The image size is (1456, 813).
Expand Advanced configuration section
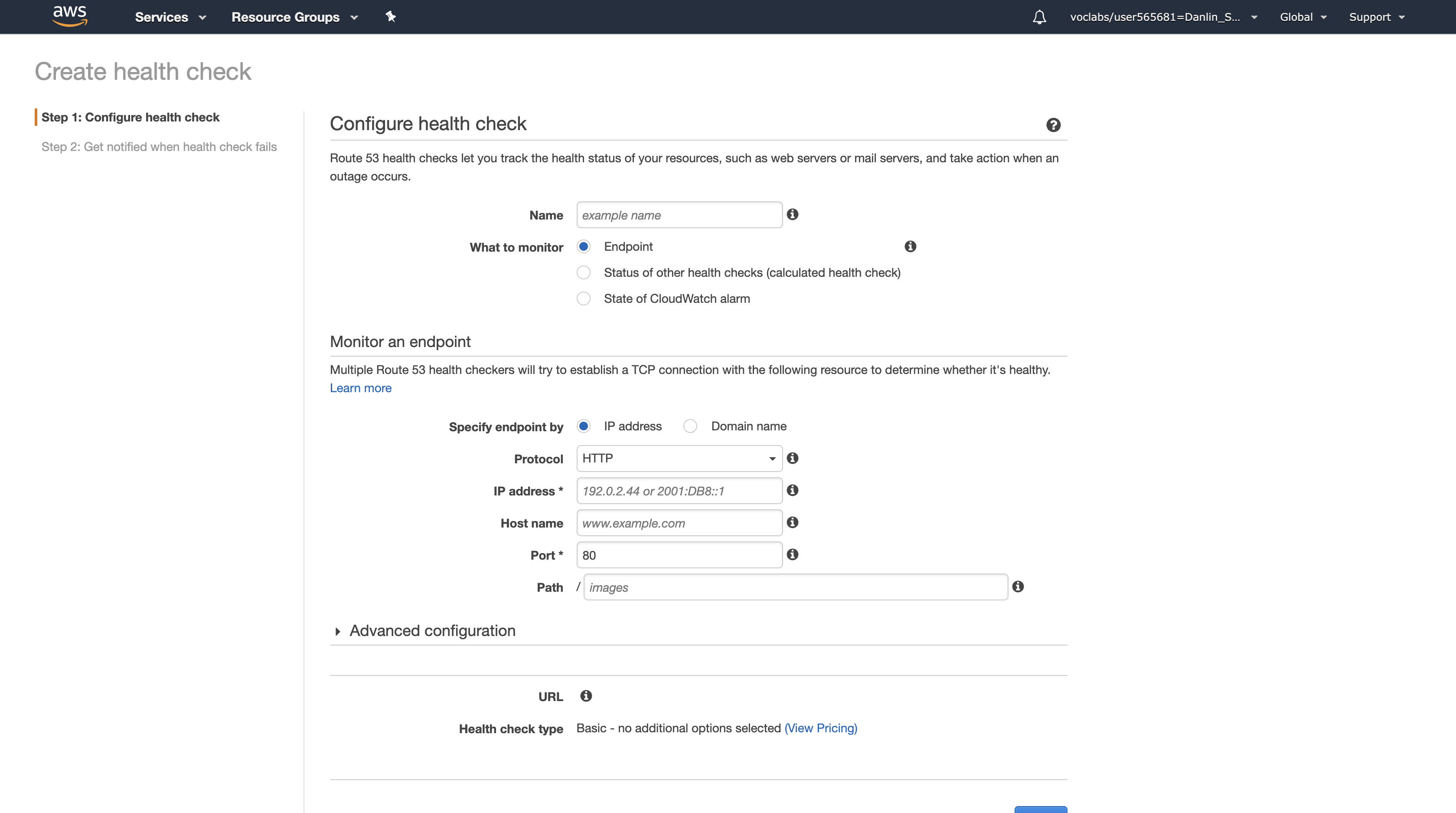pos(432,631)
